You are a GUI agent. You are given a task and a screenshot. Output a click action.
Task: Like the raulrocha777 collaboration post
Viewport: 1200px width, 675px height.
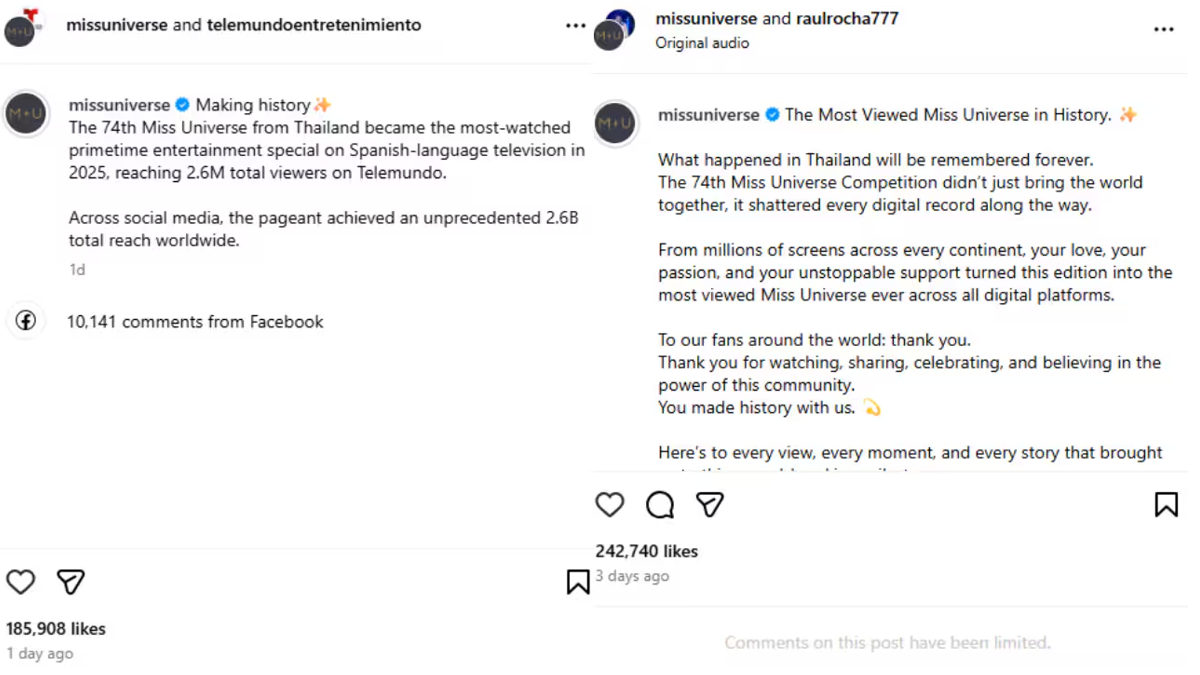pos(610,505)
